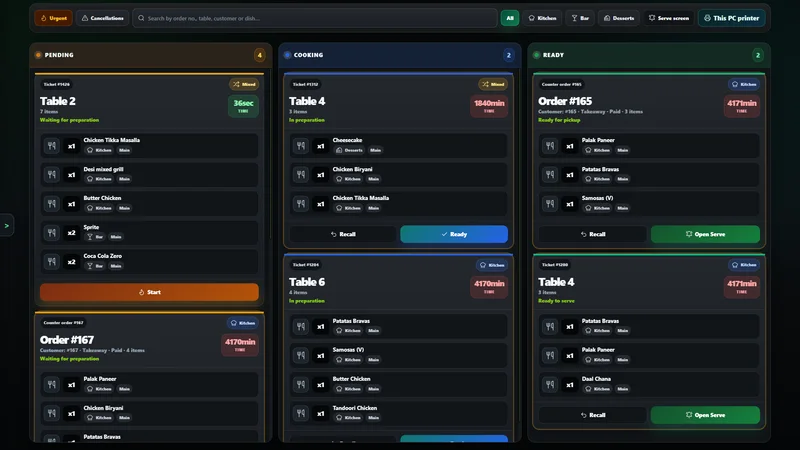Select the Desserts filter tab
The height and width of the screenshot is (450, 800).
pyautogui.click(x=619, y=18)
